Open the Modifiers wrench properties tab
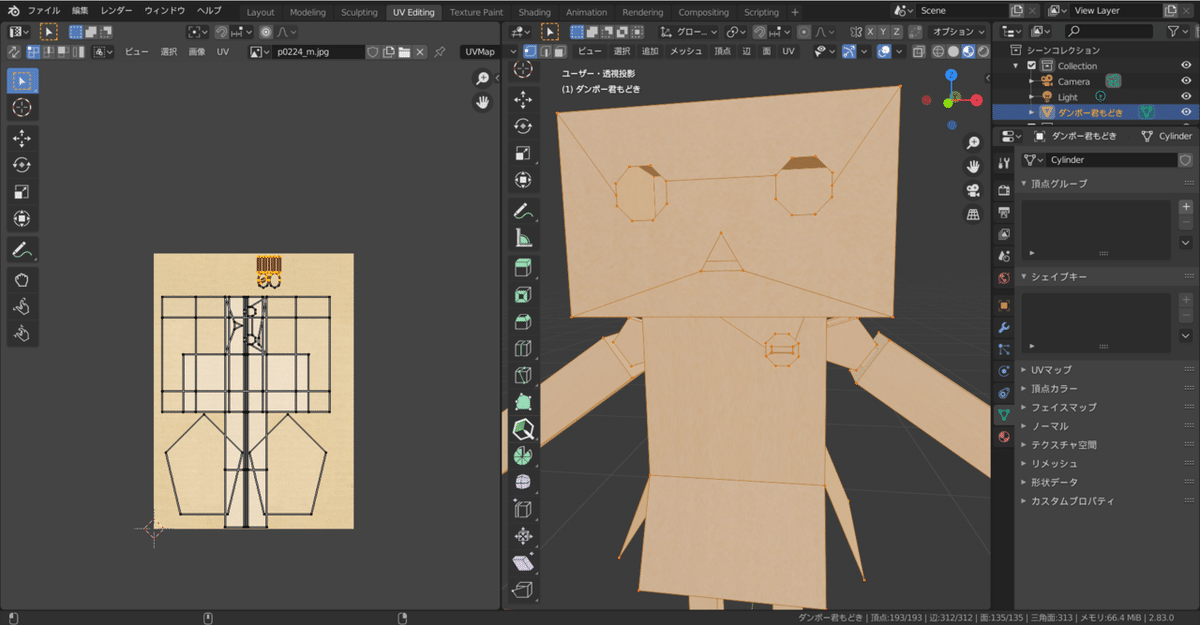This screenshot has height=625, width=1200. coord(1004,327)
